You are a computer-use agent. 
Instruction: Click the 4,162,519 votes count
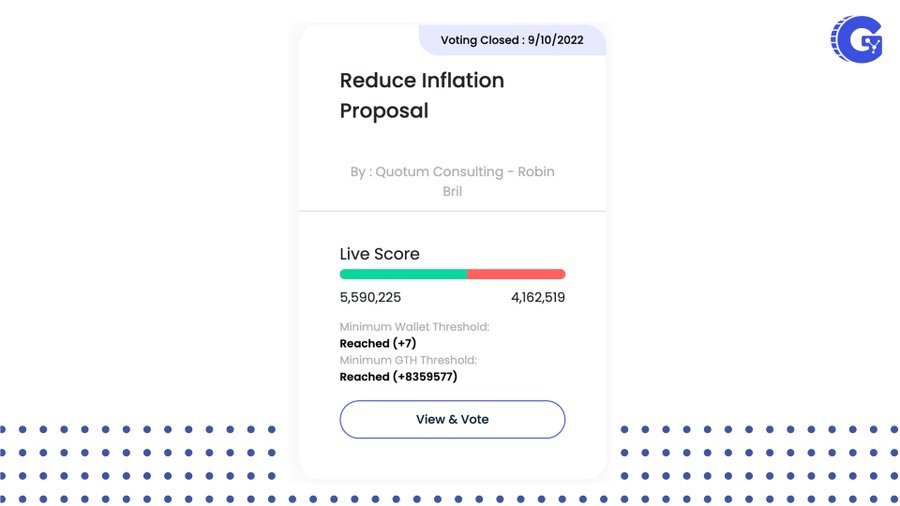[537, 297]
